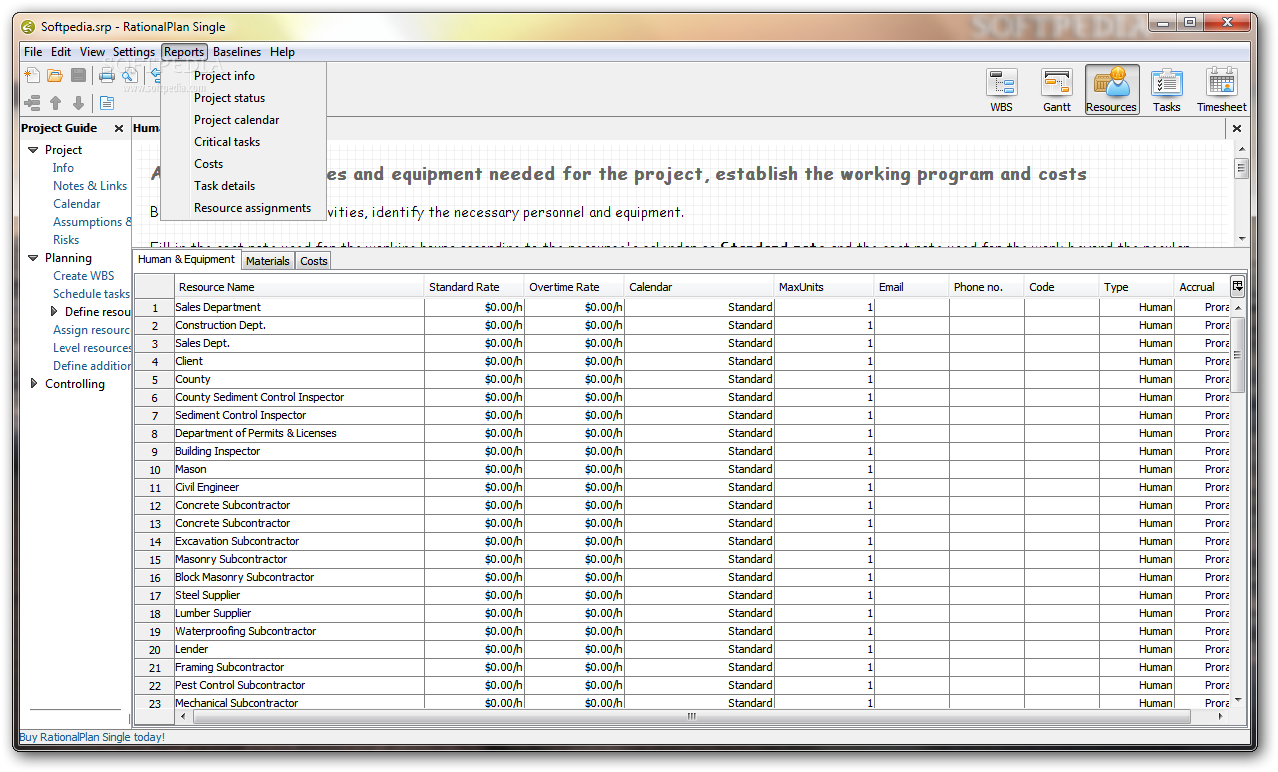The width and height of the screenshot is (1278, 772).
Task: Click the Calendar column header
Action: pos(699,287)
